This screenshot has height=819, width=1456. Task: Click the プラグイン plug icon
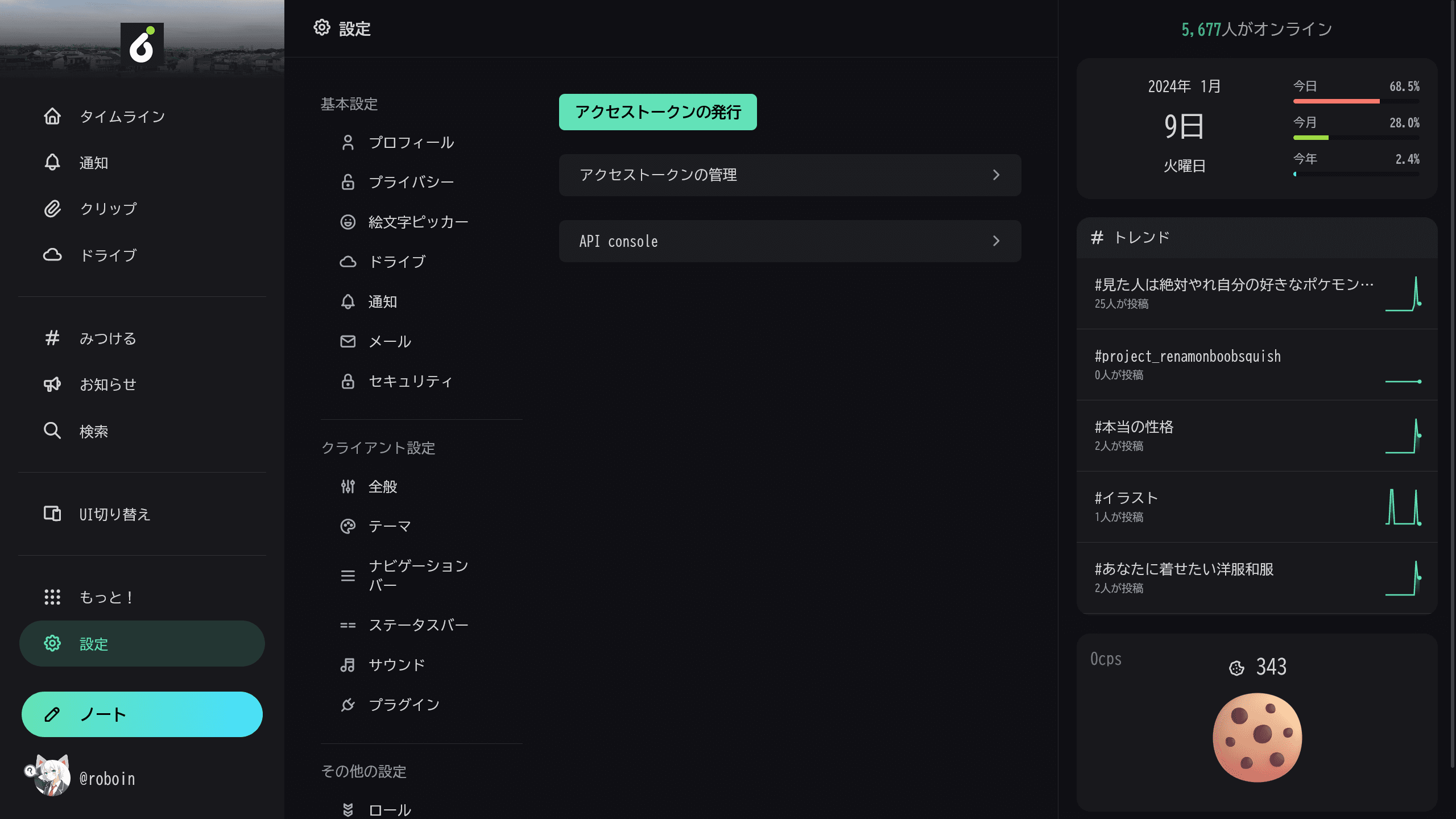(x=348, y=705)
